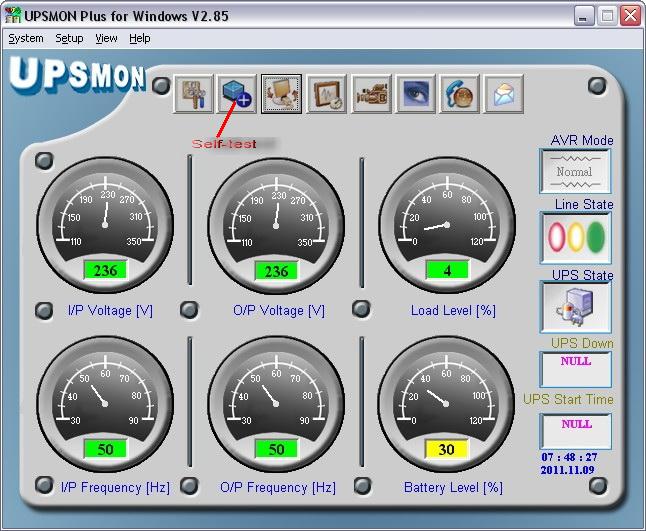
Task: Click the yellow Battery Level value 30
Action: tap(447, 449)
